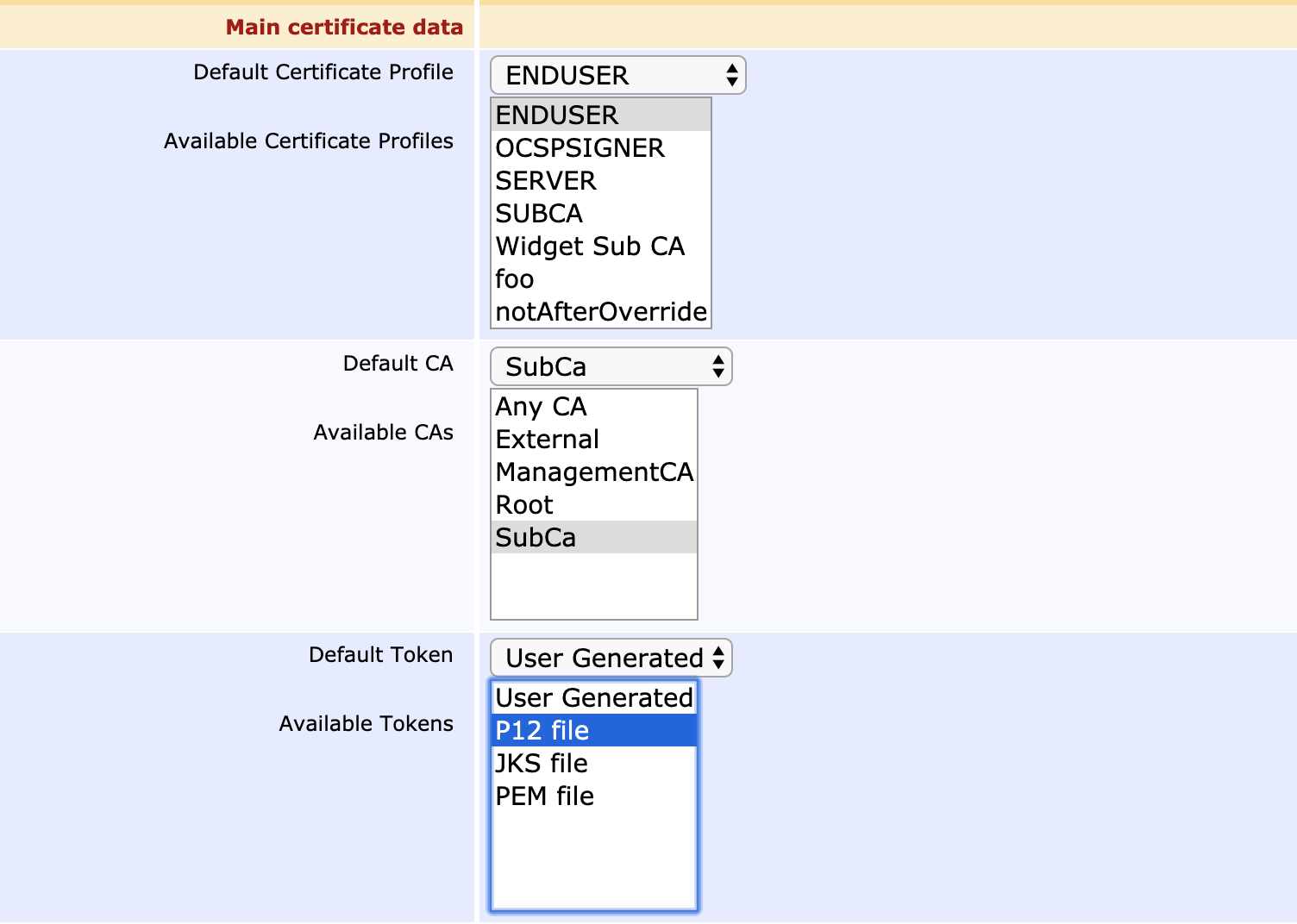Select PEM file token option
This screenshot has width=1297, height=924.
click(x=593, y=796)
